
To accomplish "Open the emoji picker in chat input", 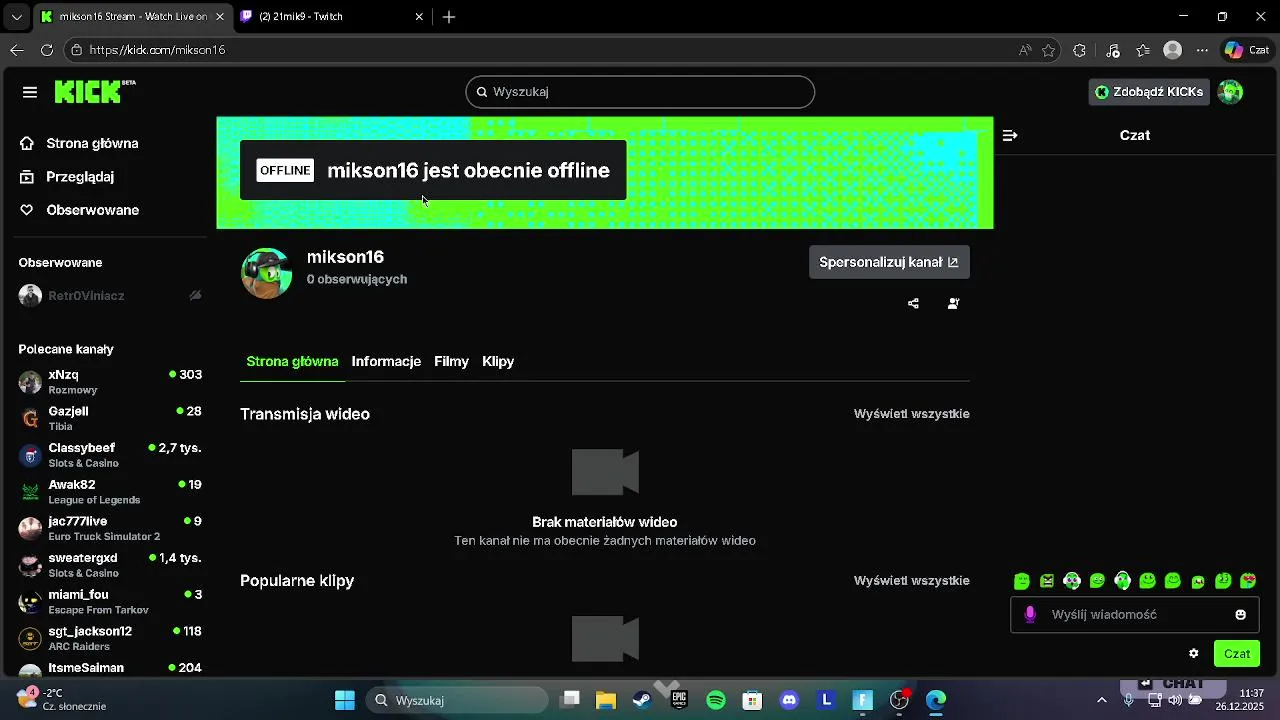I will point(1241,615).
